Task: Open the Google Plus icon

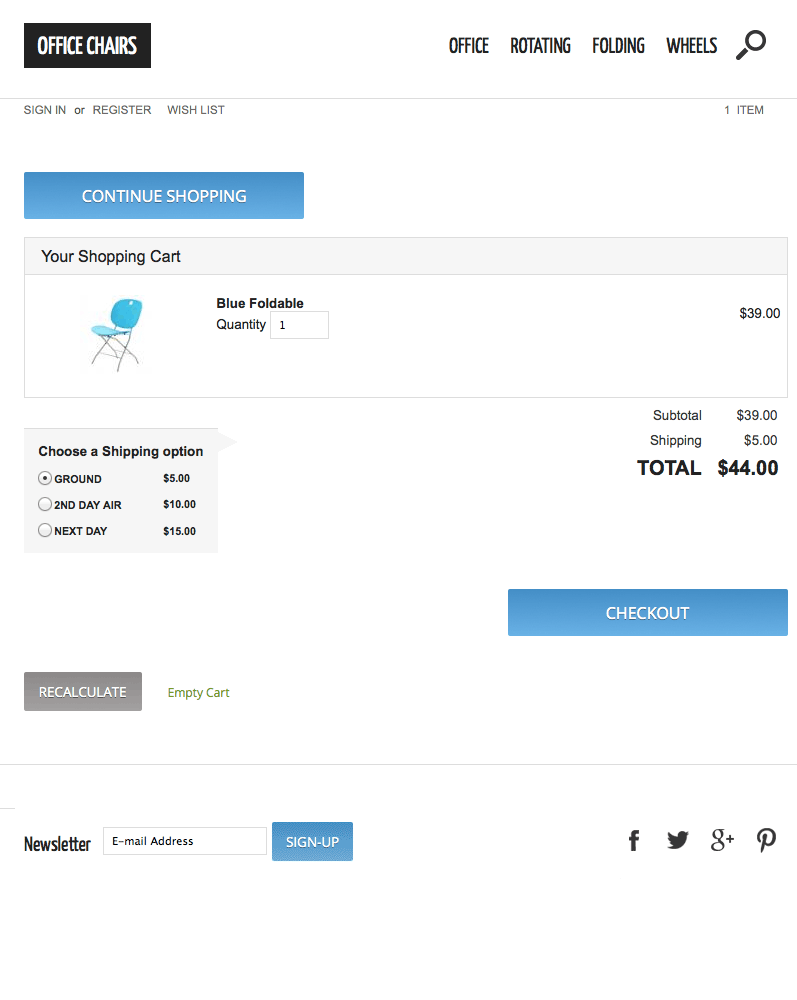Action: pos(722,841)
